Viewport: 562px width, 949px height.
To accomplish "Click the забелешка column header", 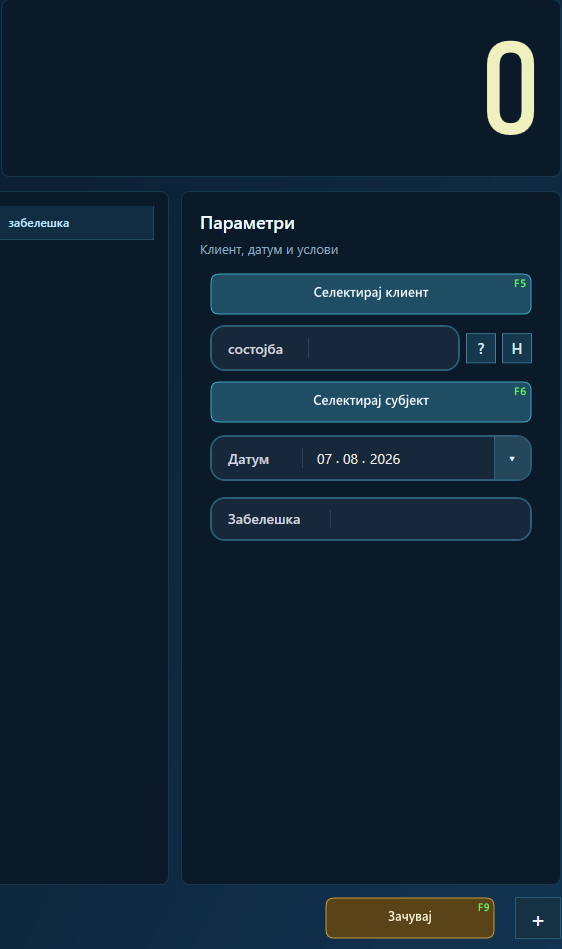I will pyautogui.click(x=77, y=223).
